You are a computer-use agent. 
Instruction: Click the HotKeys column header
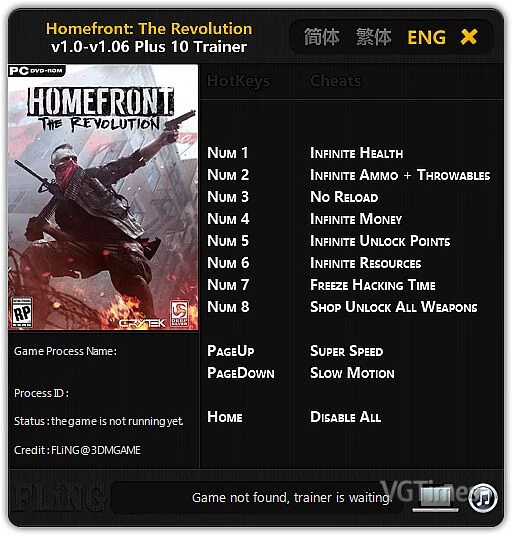[x=238, y=81]
